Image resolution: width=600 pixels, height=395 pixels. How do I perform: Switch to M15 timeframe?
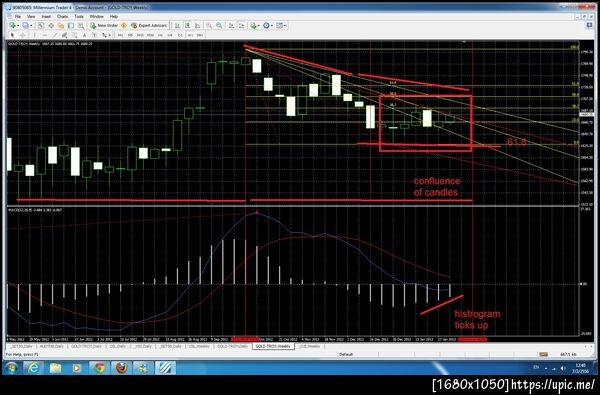point(140,35)
